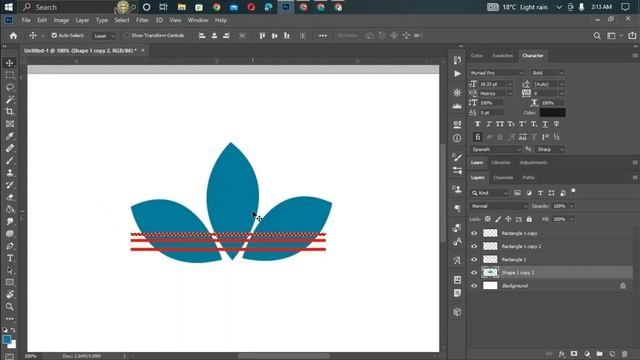Select the Rectangular Marquee tool
The image size is (640, 360).
tap(10, 75)
